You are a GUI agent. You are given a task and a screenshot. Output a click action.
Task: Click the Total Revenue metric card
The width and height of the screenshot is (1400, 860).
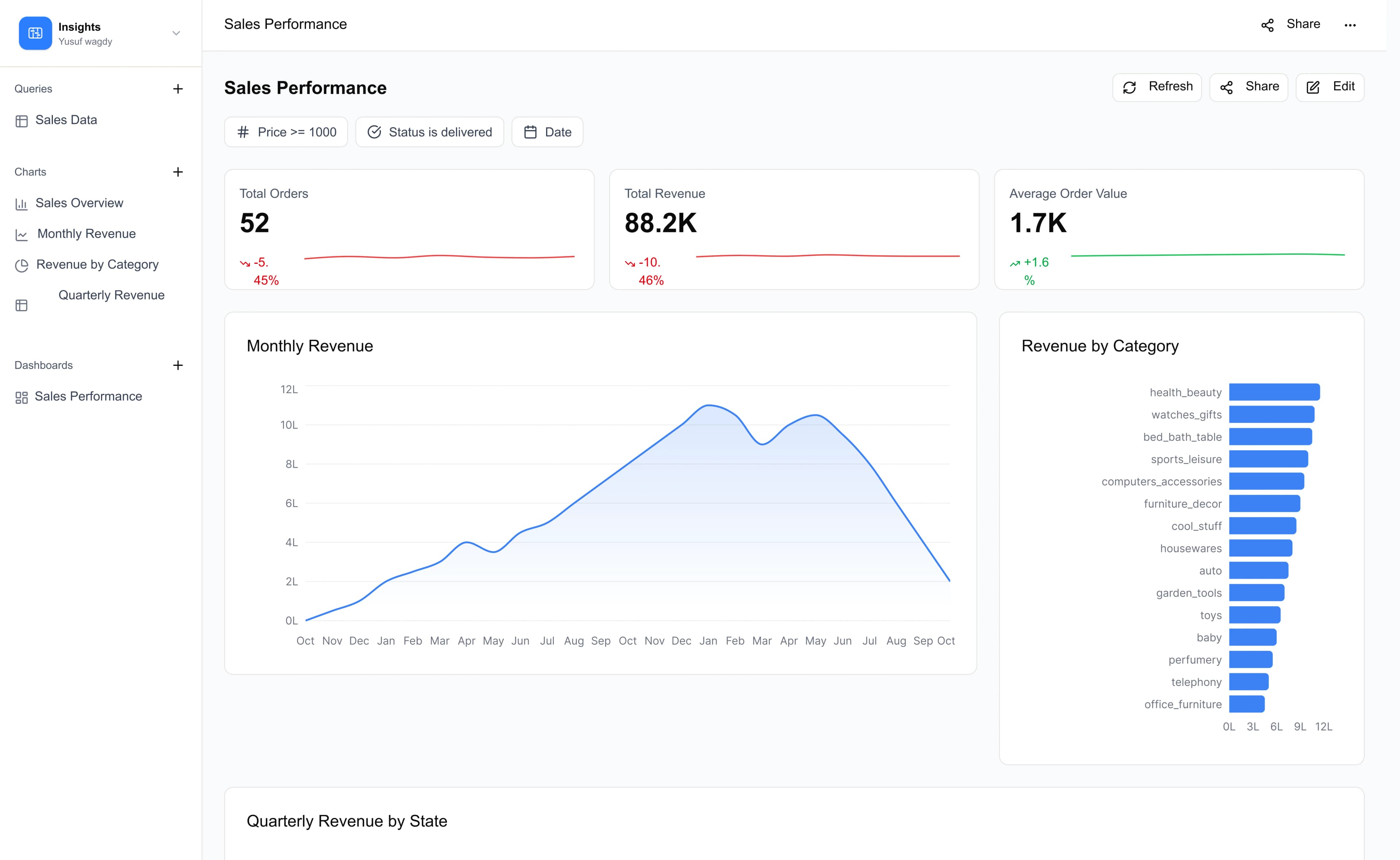click(794, 229)
